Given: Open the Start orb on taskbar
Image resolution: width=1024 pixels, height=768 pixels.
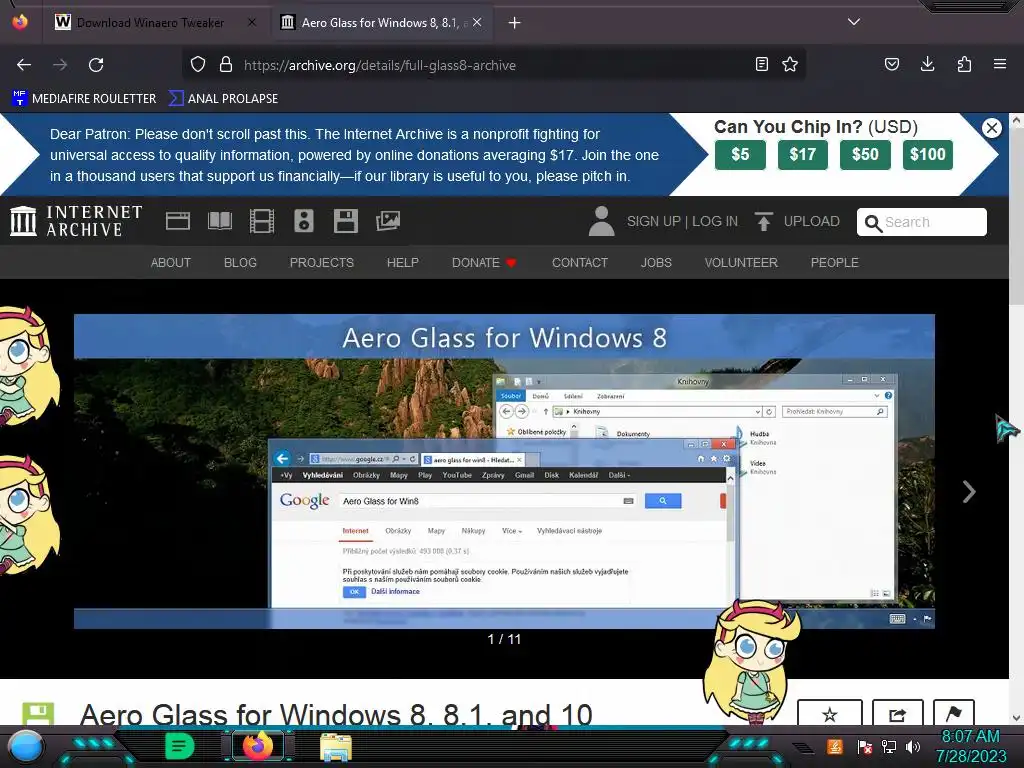Looking at the screenshot, I should [27, 746].
